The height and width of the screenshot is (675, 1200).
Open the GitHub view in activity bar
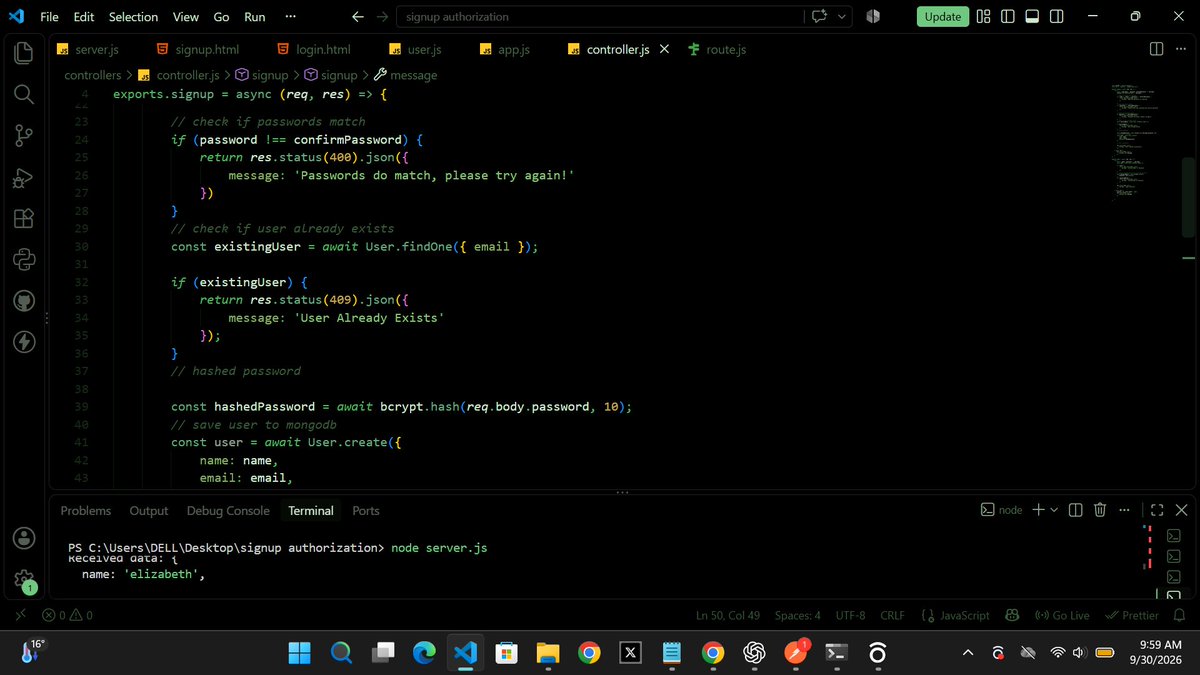(x=24, y=301)
